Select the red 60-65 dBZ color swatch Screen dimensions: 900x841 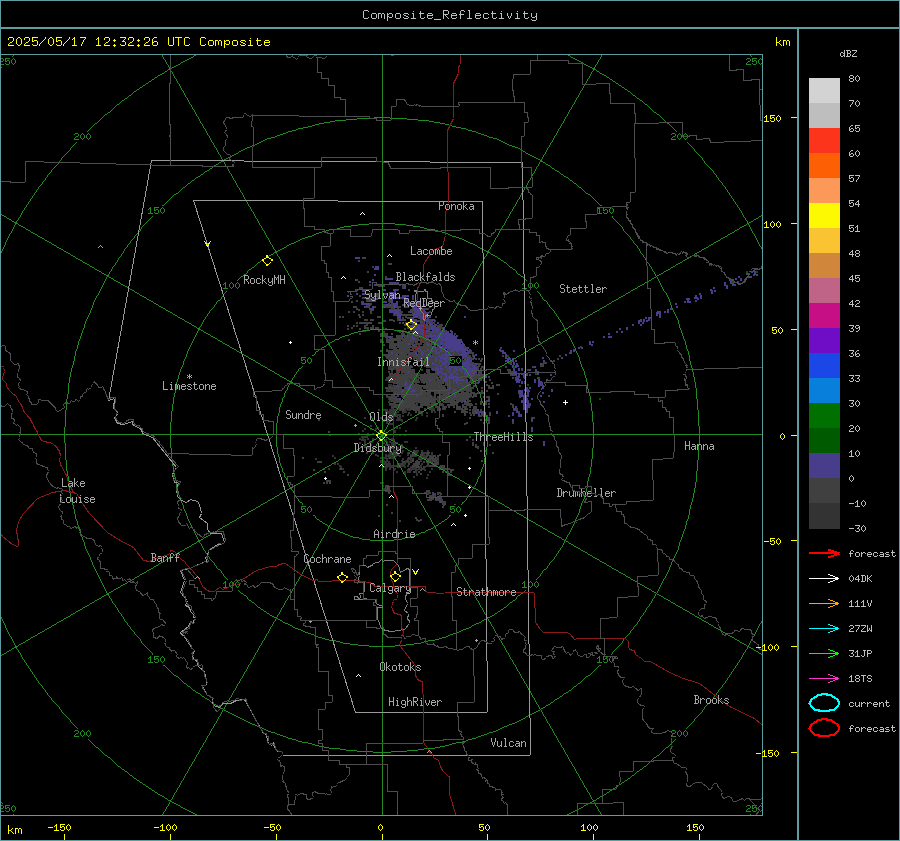tap(824, 141)
